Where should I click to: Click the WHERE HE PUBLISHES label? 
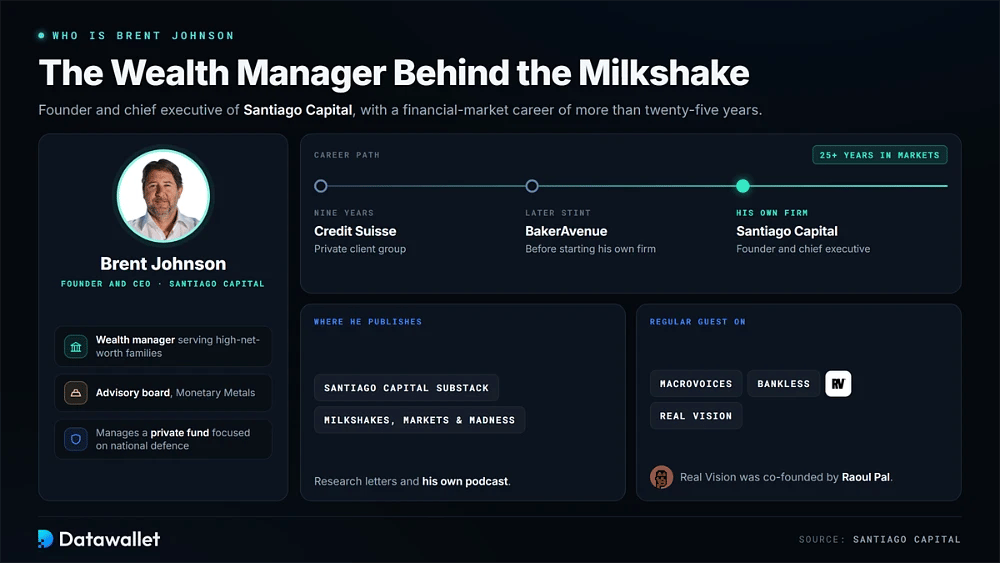[x=368, y=322]
